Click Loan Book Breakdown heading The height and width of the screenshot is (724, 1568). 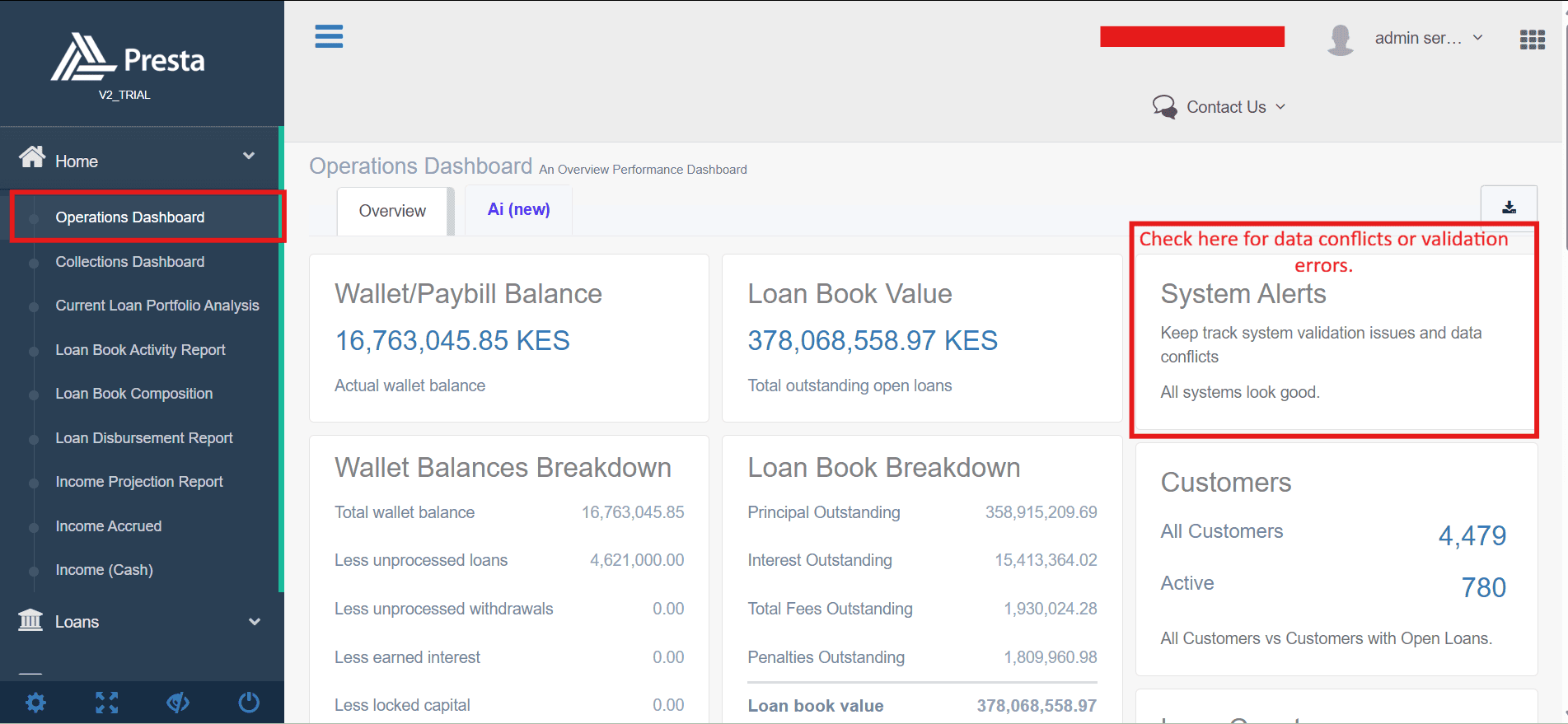884,468
